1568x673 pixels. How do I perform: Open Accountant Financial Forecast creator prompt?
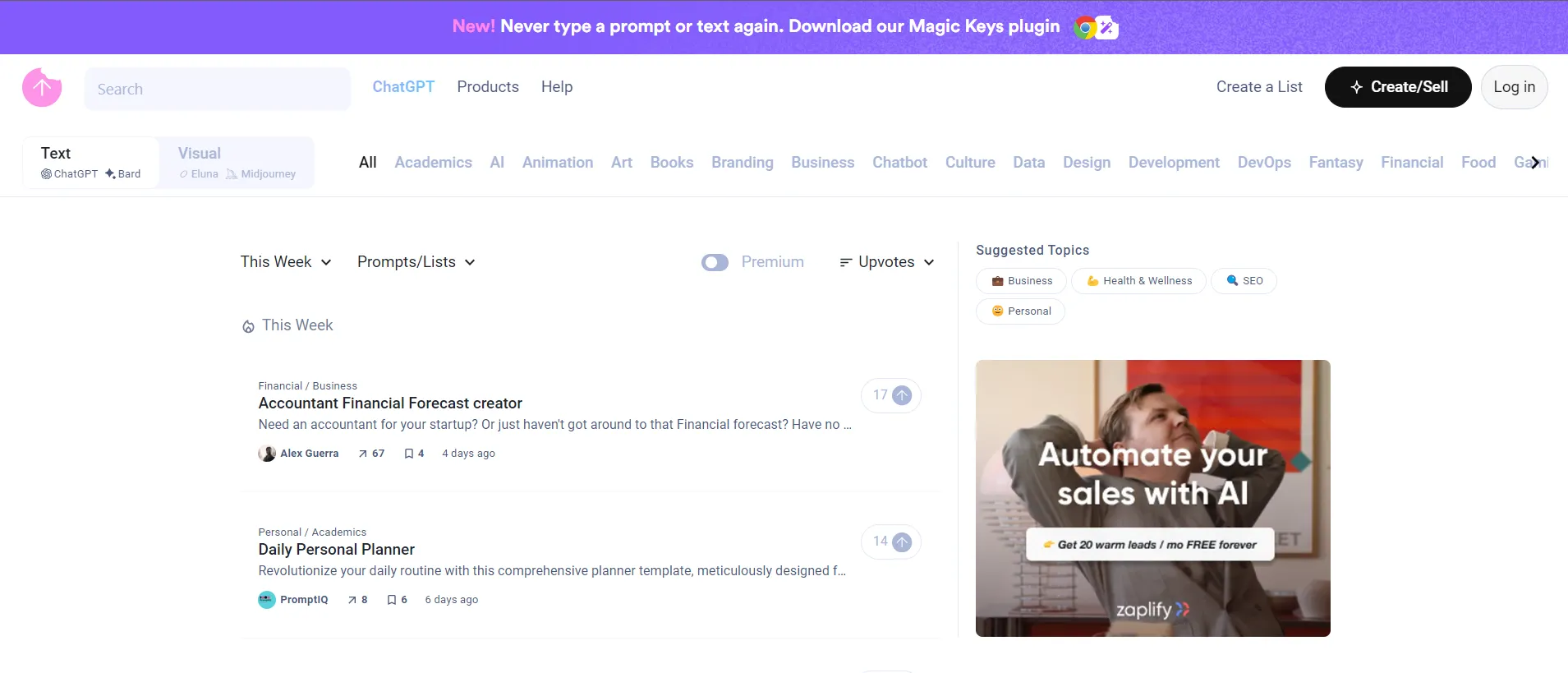pos(390,403)
